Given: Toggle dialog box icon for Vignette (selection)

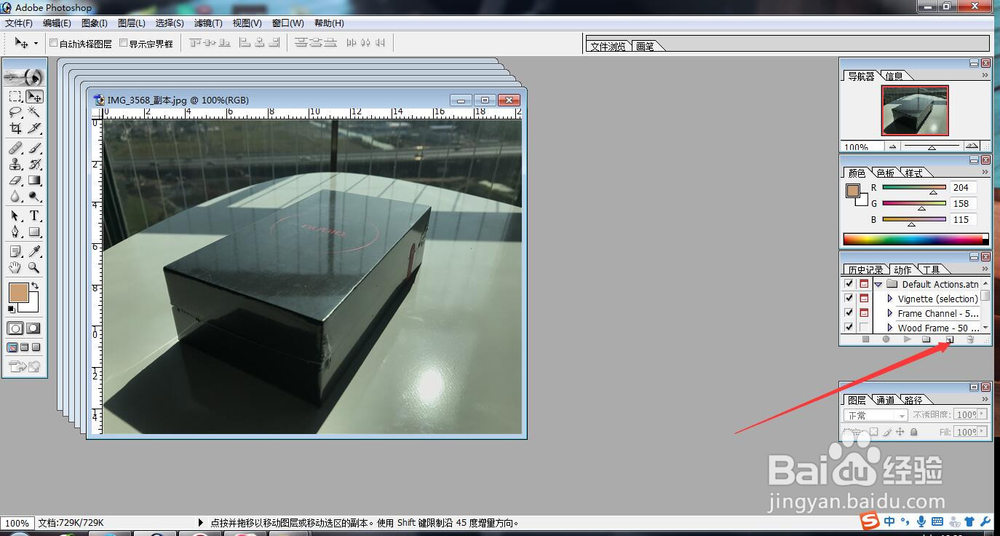Looking at the screenshot, I should (864, 299).
